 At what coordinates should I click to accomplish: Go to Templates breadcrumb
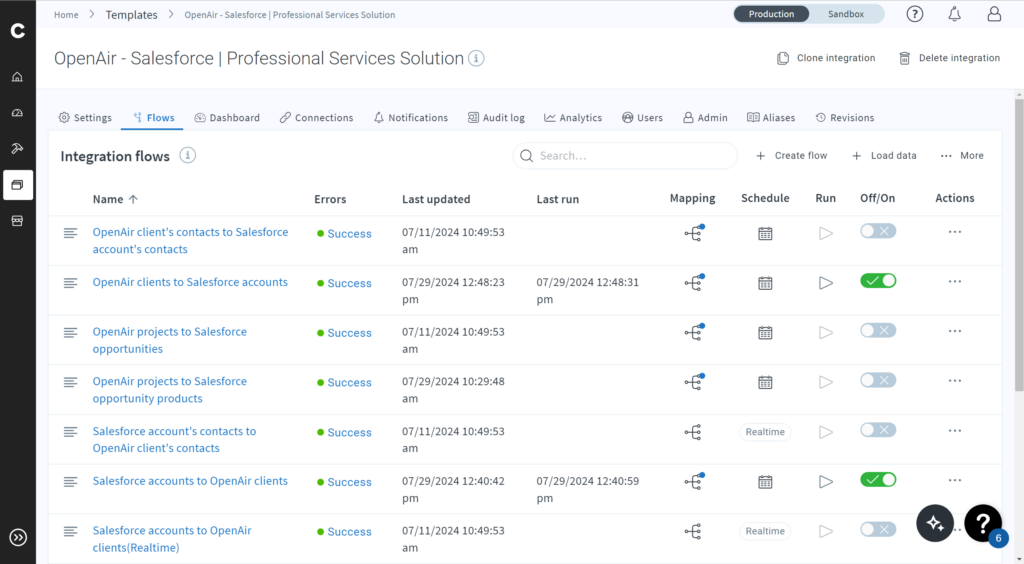click(131, 14)
